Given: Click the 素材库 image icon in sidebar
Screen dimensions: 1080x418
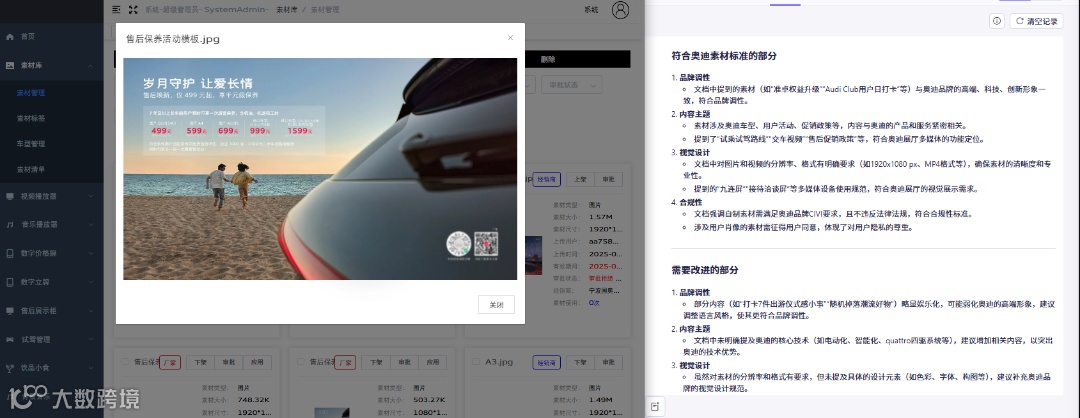Looking at the screenshot, I should point(10,65).
